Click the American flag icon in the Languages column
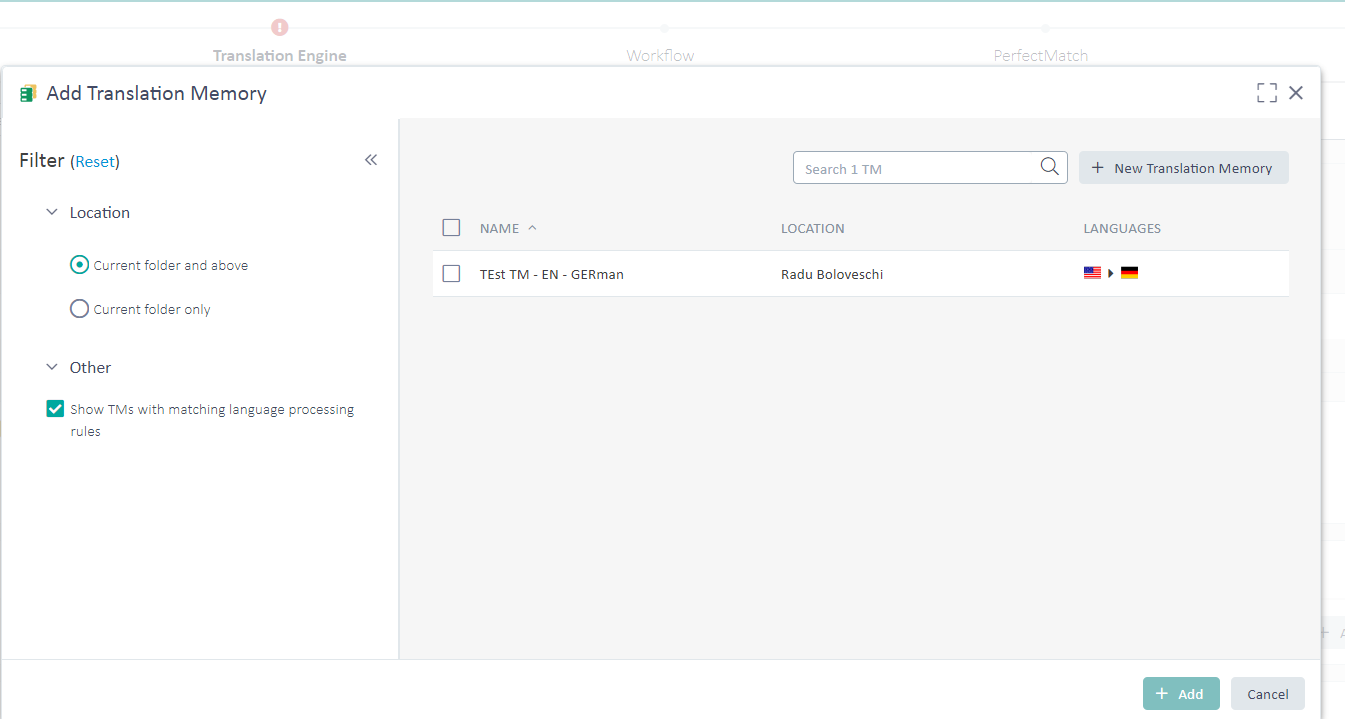This screenshot has width=1345, height=719. click(1092, 271)
